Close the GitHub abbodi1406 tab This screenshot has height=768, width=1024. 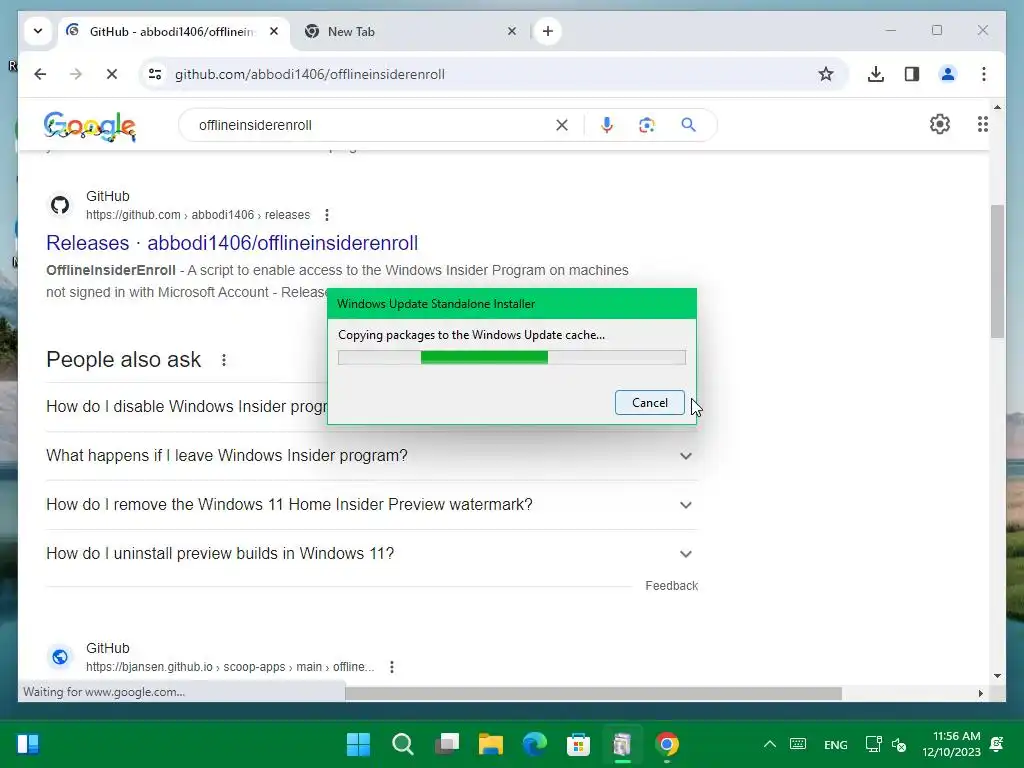pyautogui.click(x=274, y=31)
